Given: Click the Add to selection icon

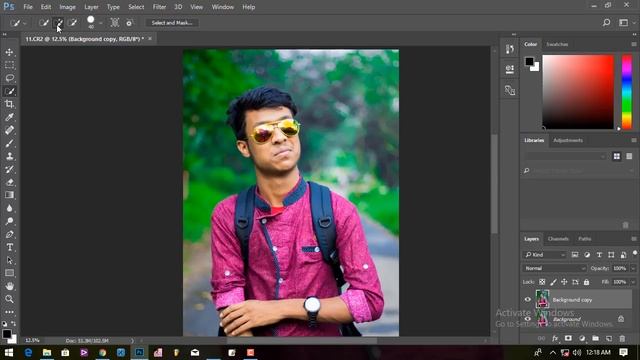Looking at the screenshot, I should (58, 23).
